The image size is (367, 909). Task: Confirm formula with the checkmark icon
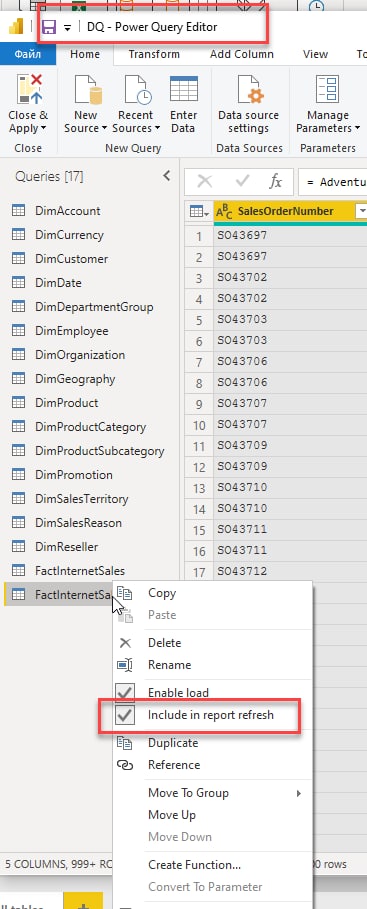pos(242,182)
